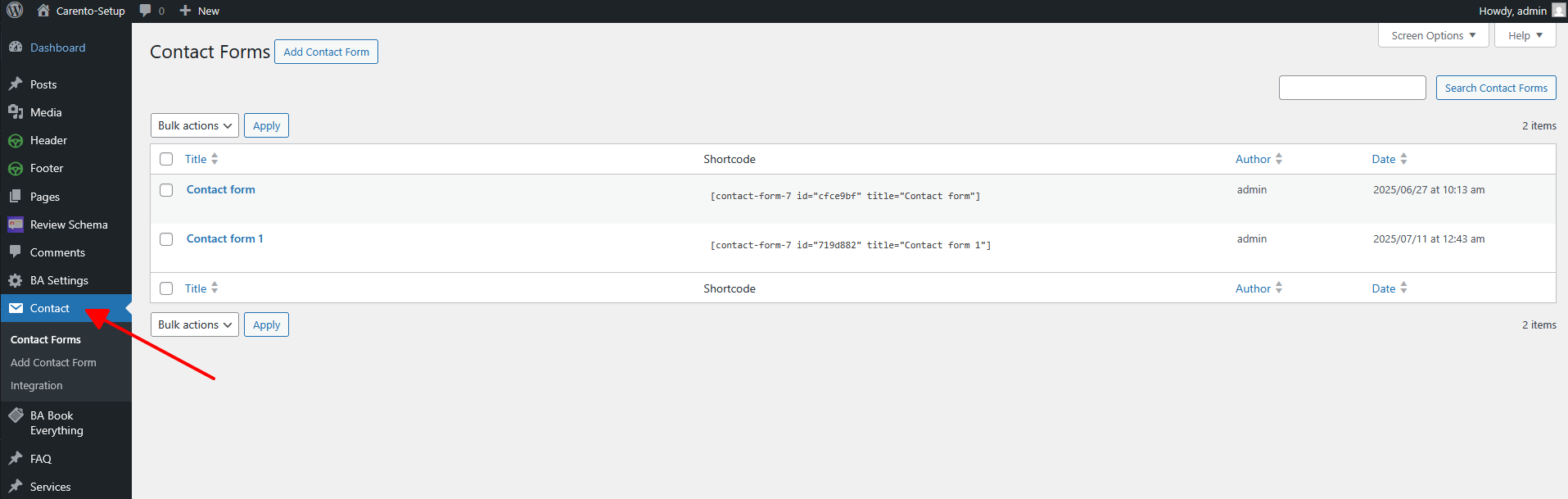Click the Date column header link at top
The height and width of the screenshot is (499, 1568).
pos(1384,159)
